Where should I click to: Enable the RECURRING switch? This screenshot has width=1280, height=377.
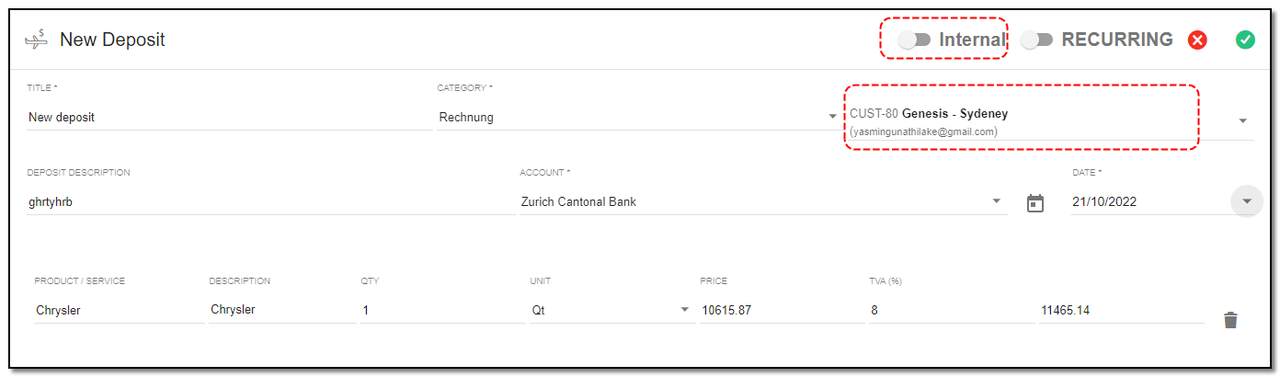click(x=1037, y=40)
